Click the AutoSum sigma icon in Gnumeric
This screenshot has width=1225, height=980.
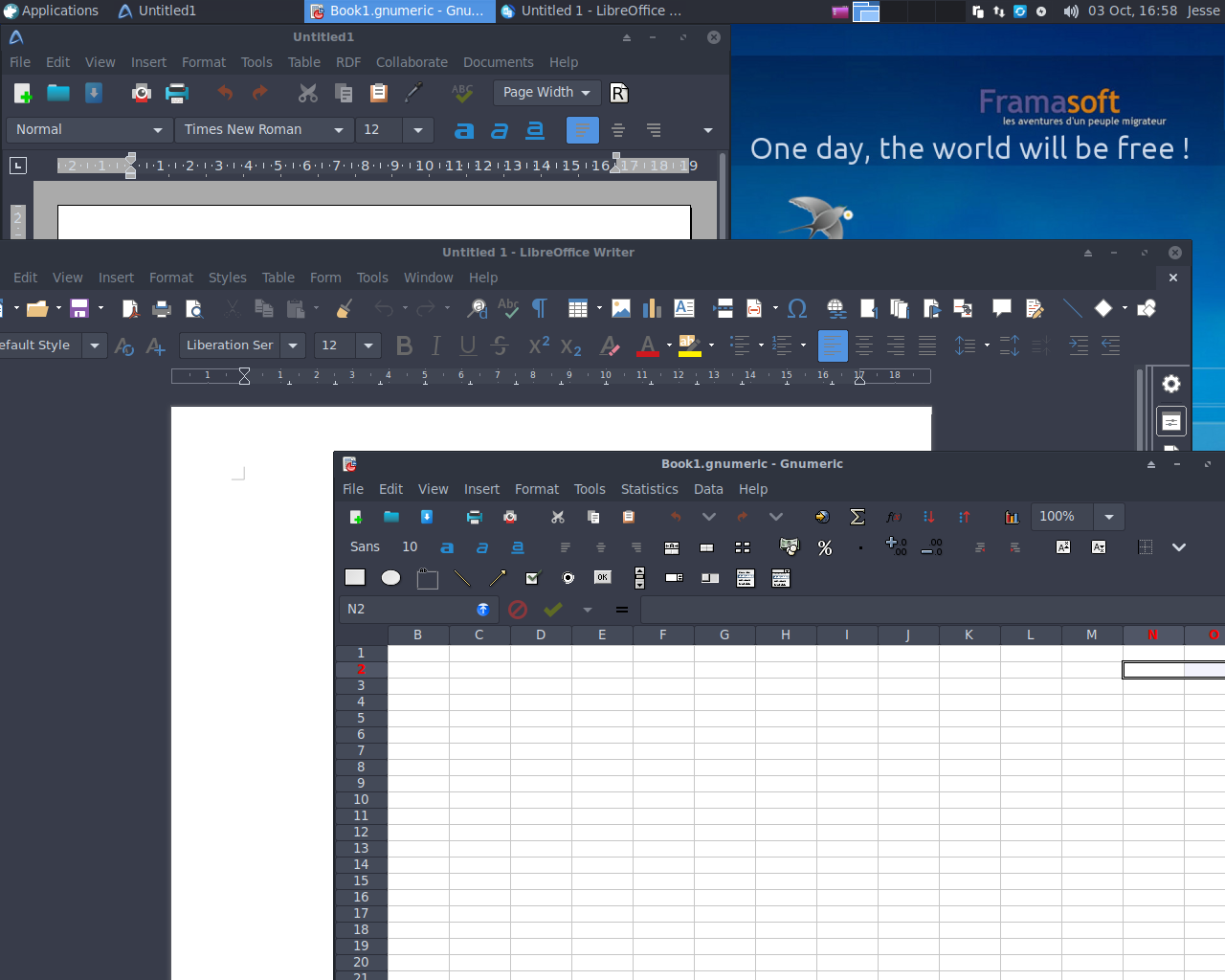click(x=857, y=517)
